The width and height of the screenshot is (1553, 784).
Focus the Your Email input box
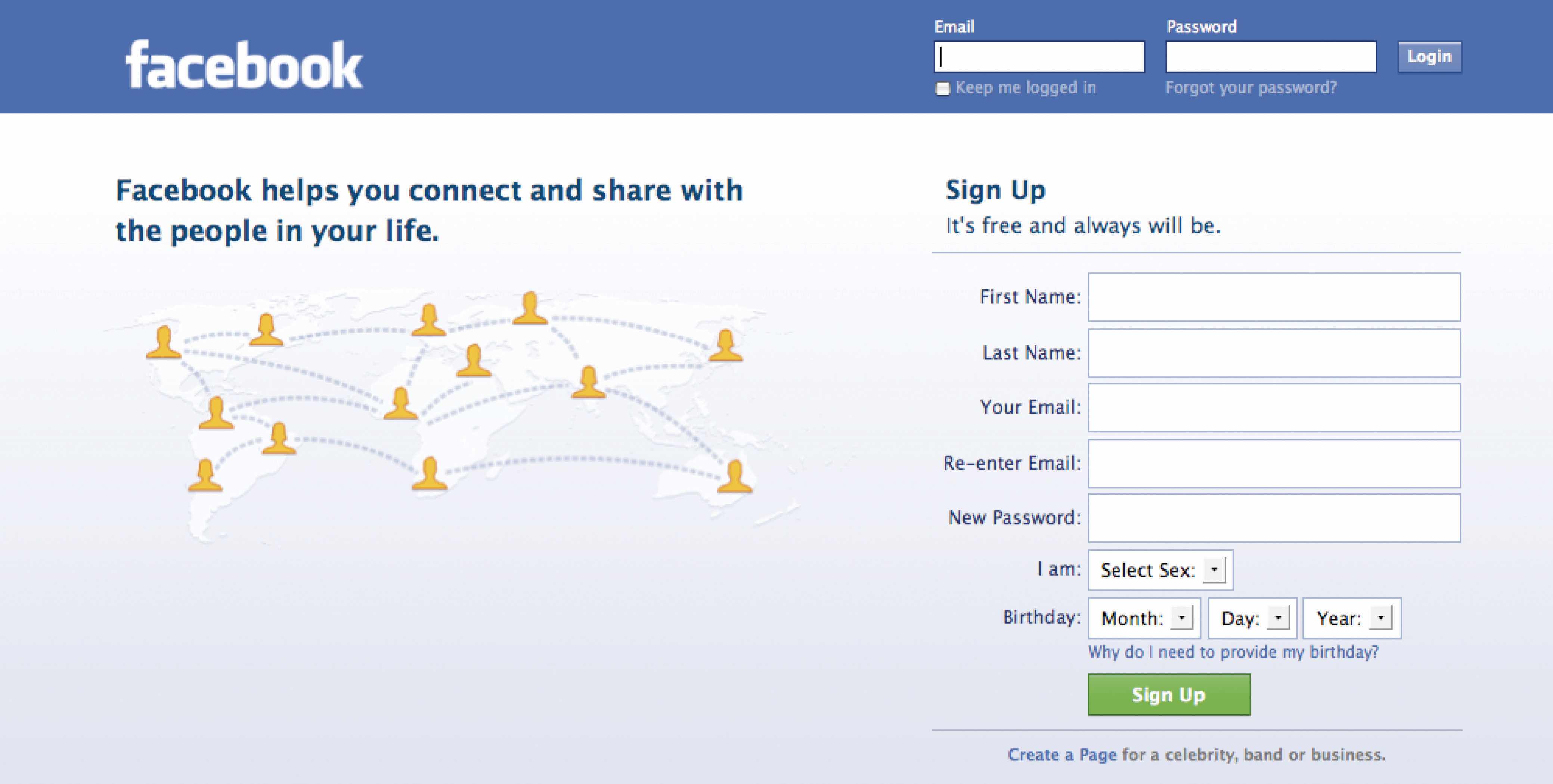(1273, 408)
